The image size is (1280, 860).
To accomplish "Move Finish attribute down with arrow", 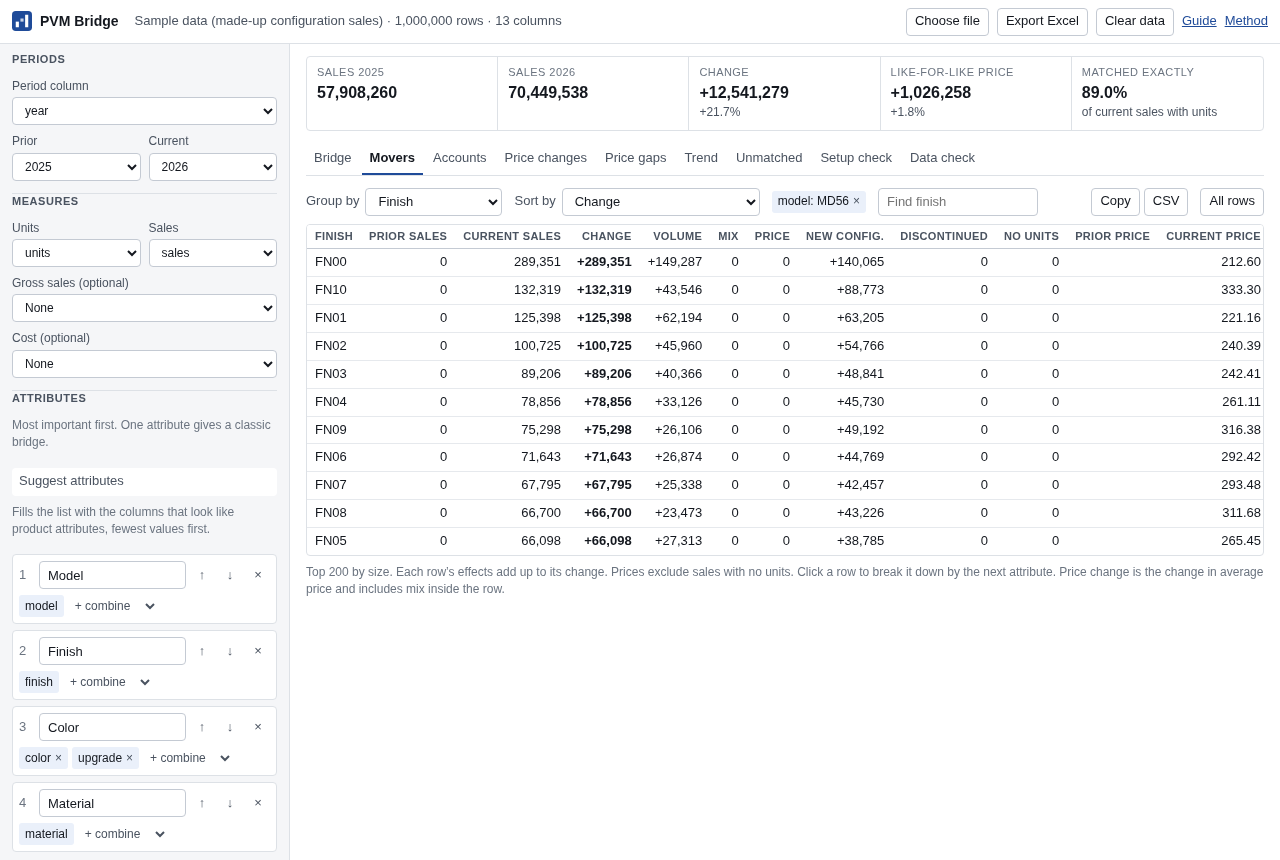I will pos(230,651).
